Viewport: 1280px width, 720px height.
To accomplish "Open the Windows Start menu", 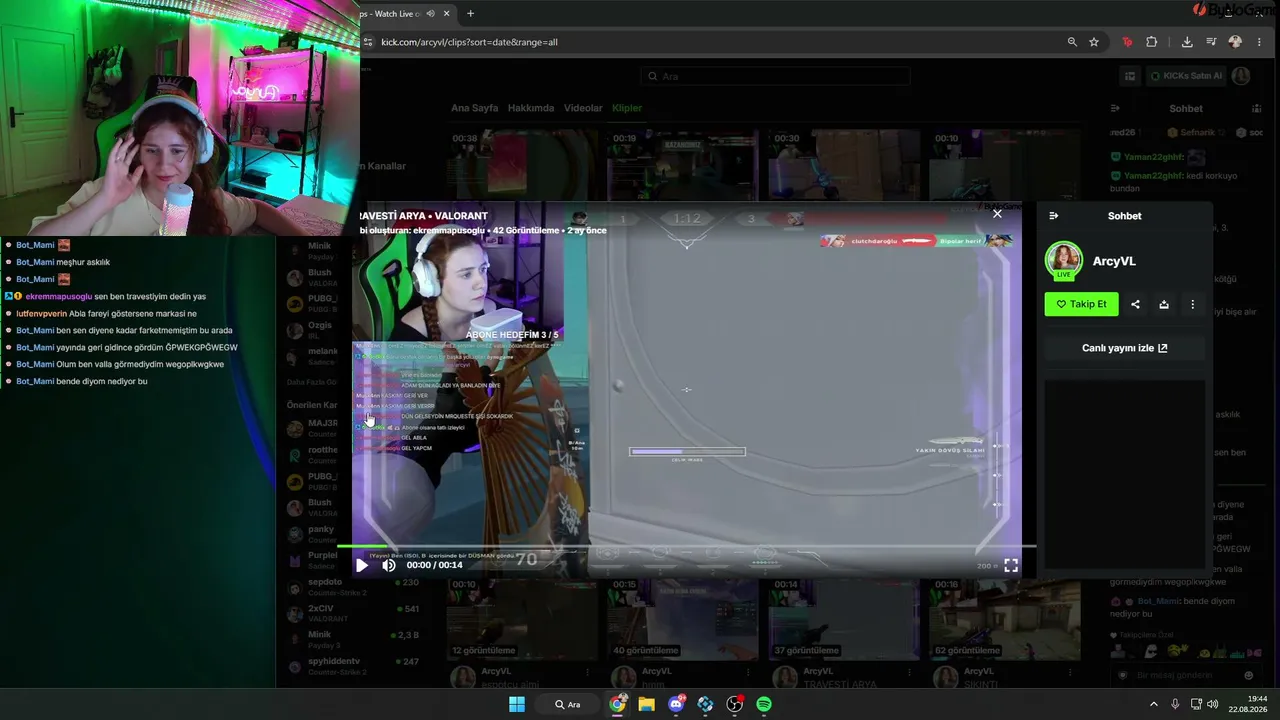I will (517, 704).
